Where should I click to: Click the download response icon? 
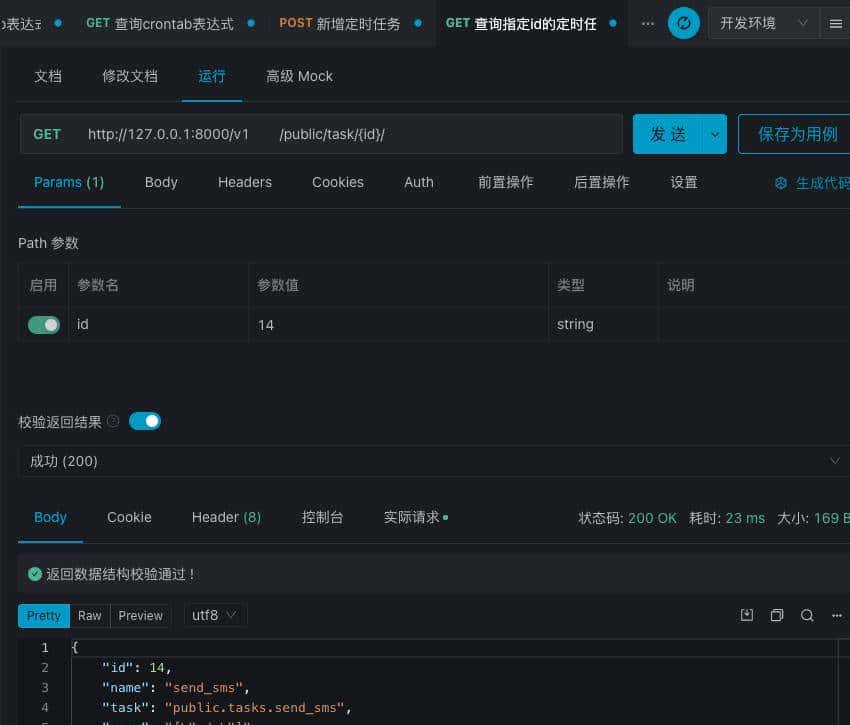747,615
